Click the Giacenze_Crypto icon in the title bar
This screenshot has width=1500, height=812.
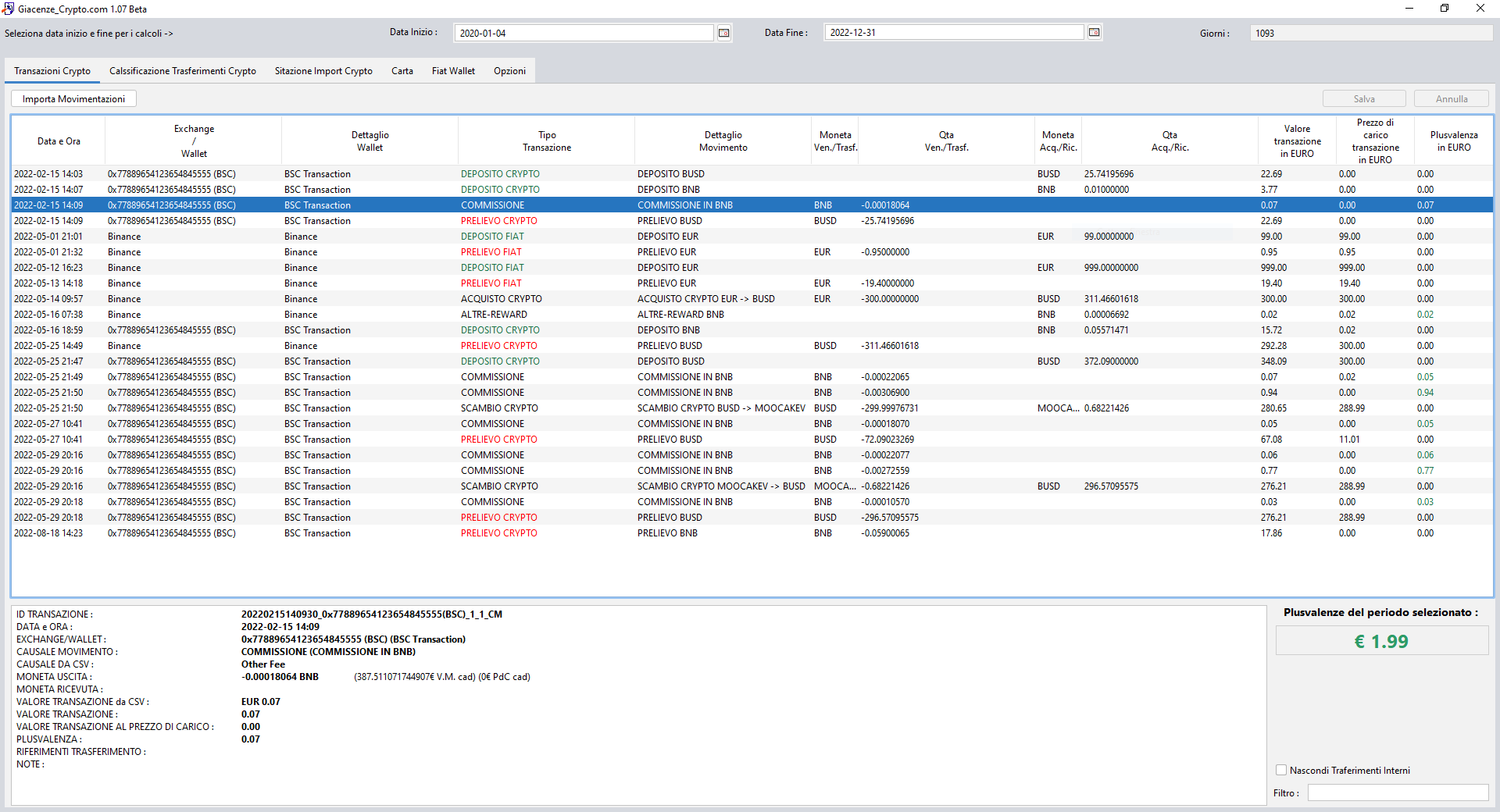pos(9,9)
